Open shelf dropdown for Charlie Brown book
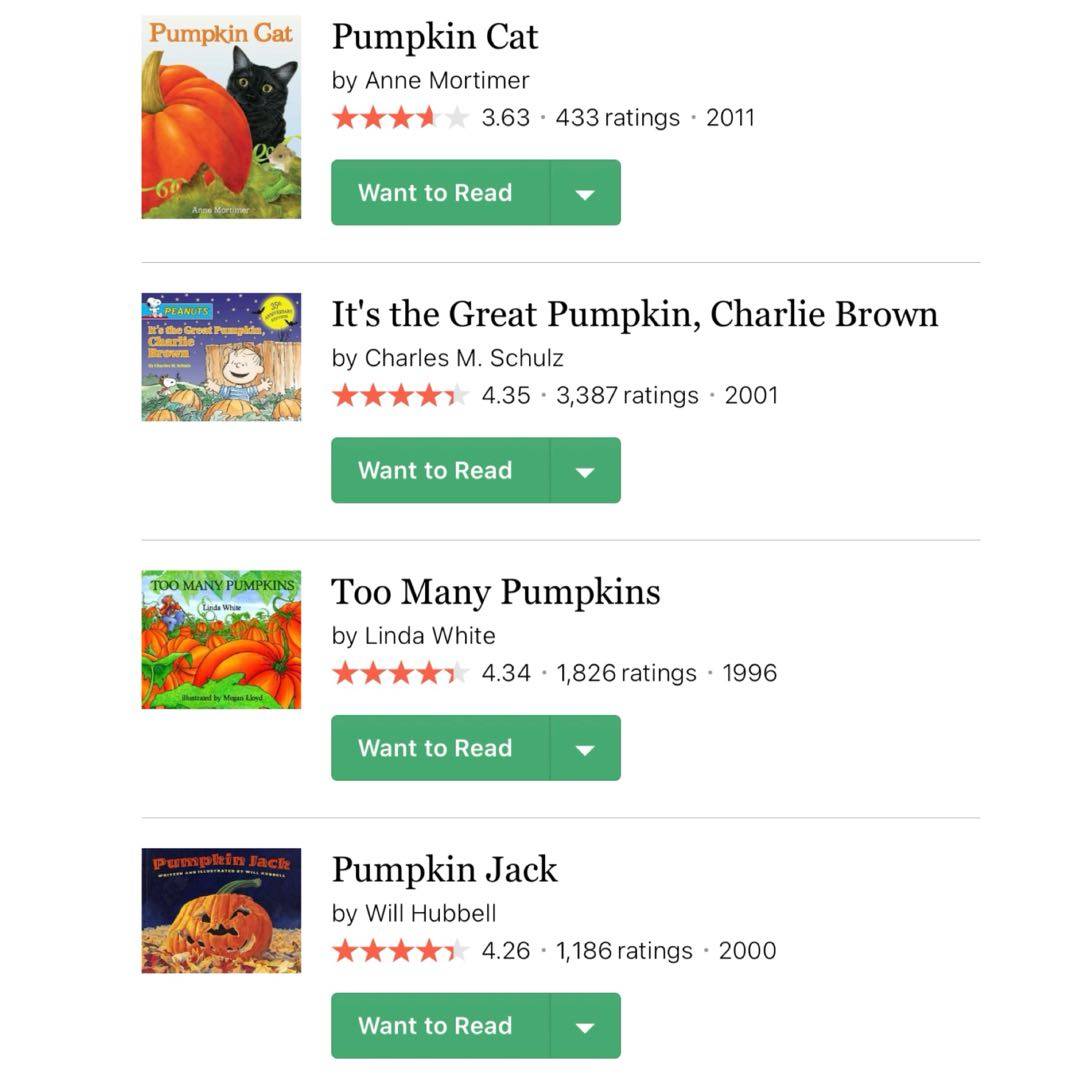 point(585,470)
